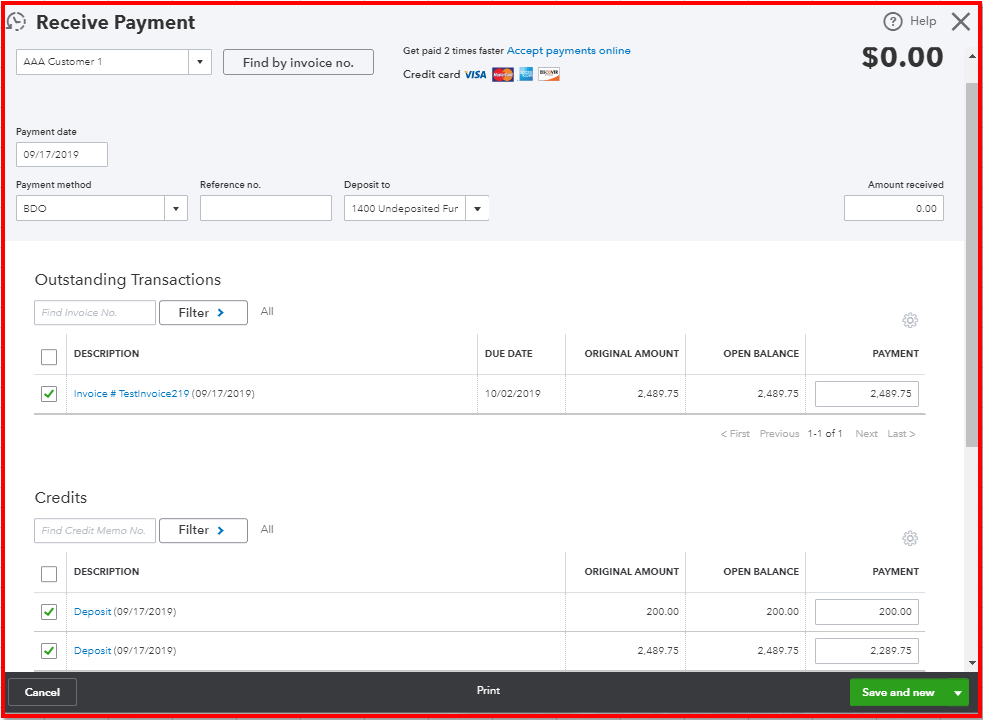
Task: Click the DUE DATE column header
Action: click(x=508, y=354)
